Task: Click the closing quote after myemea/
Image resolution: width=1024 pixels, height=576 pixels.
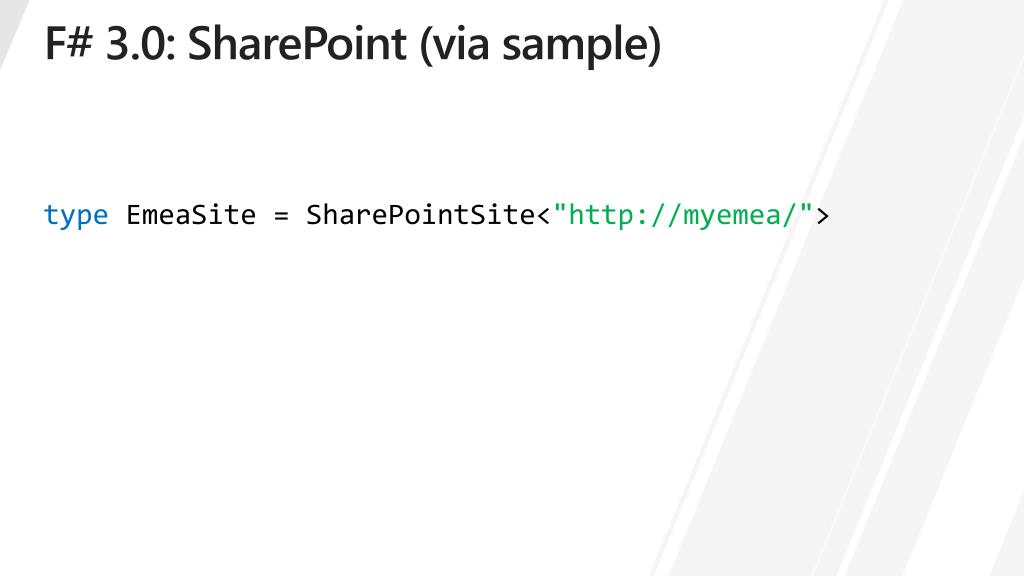Action: (x=806, y=209)
